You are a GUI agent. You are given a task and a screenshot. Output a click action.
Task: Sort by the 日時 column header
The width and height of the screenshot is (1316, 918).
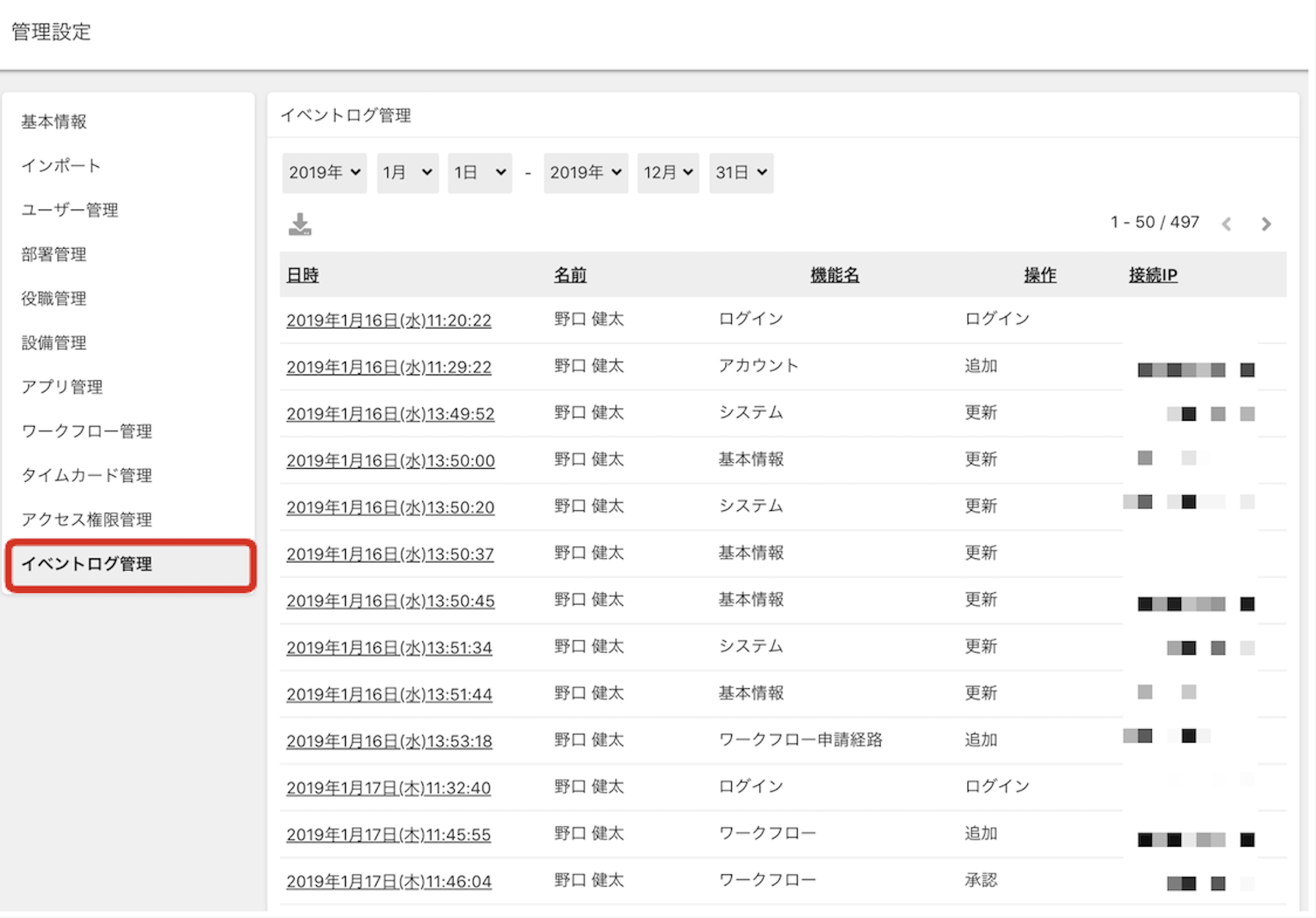302,275
